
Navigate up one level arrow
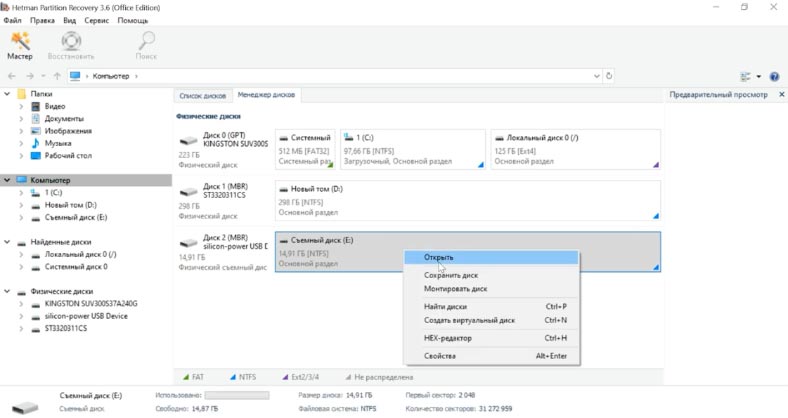pyautogui.click(x=57, y=76)
